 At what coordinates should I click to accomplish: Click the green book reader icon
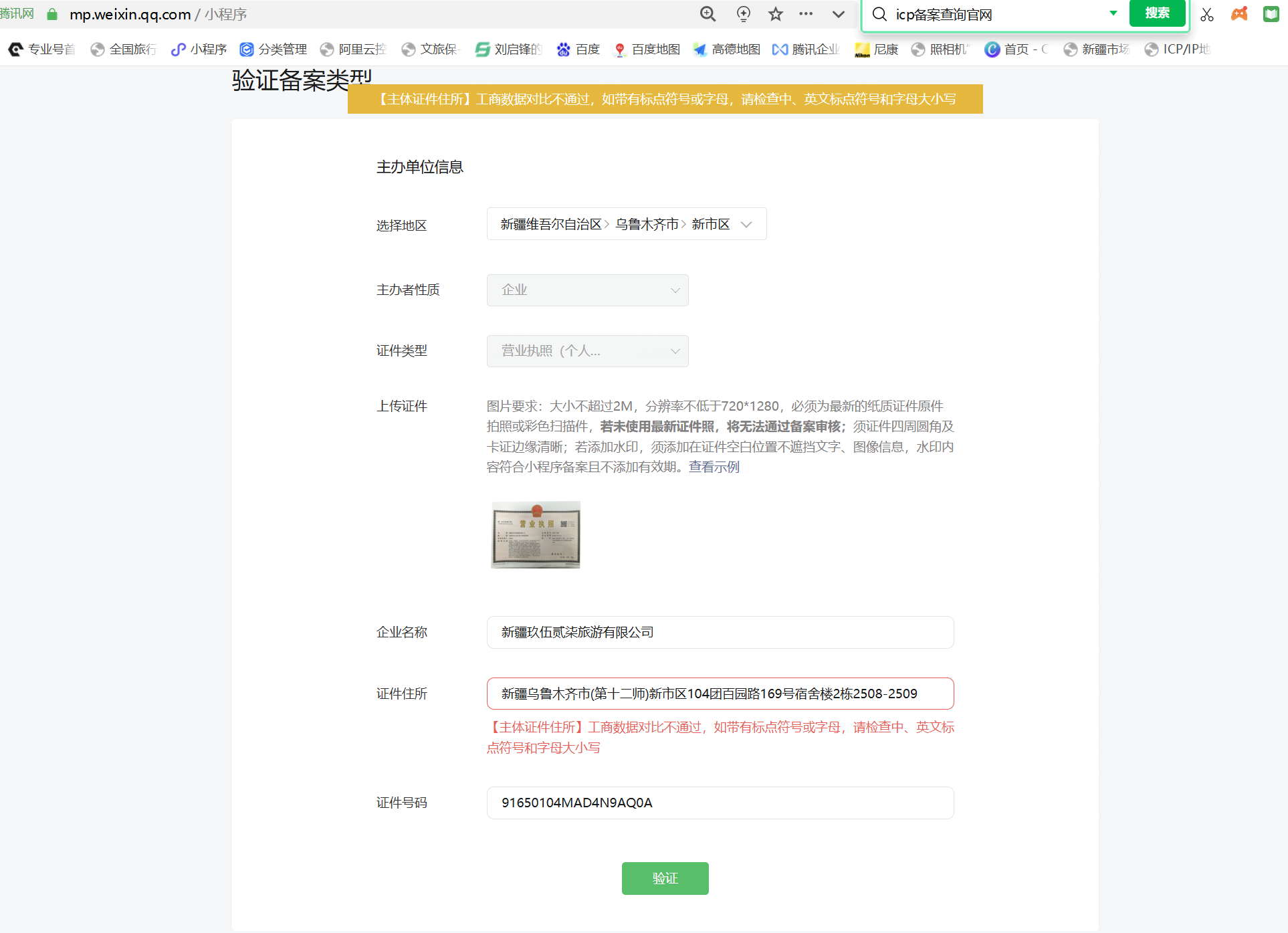pyautogui.click(x=1271, y=14)
